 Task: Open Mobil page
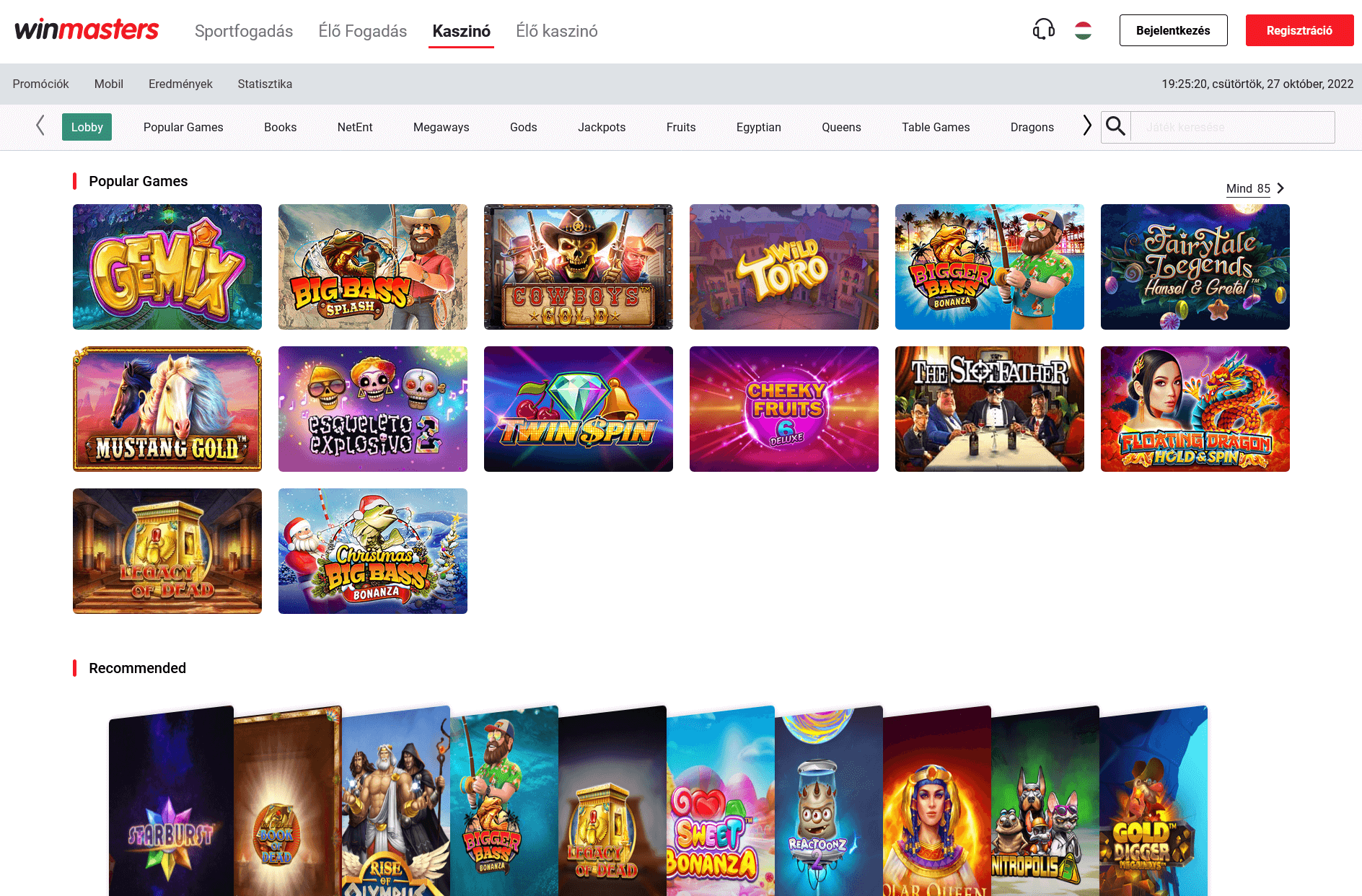[109, 84]
